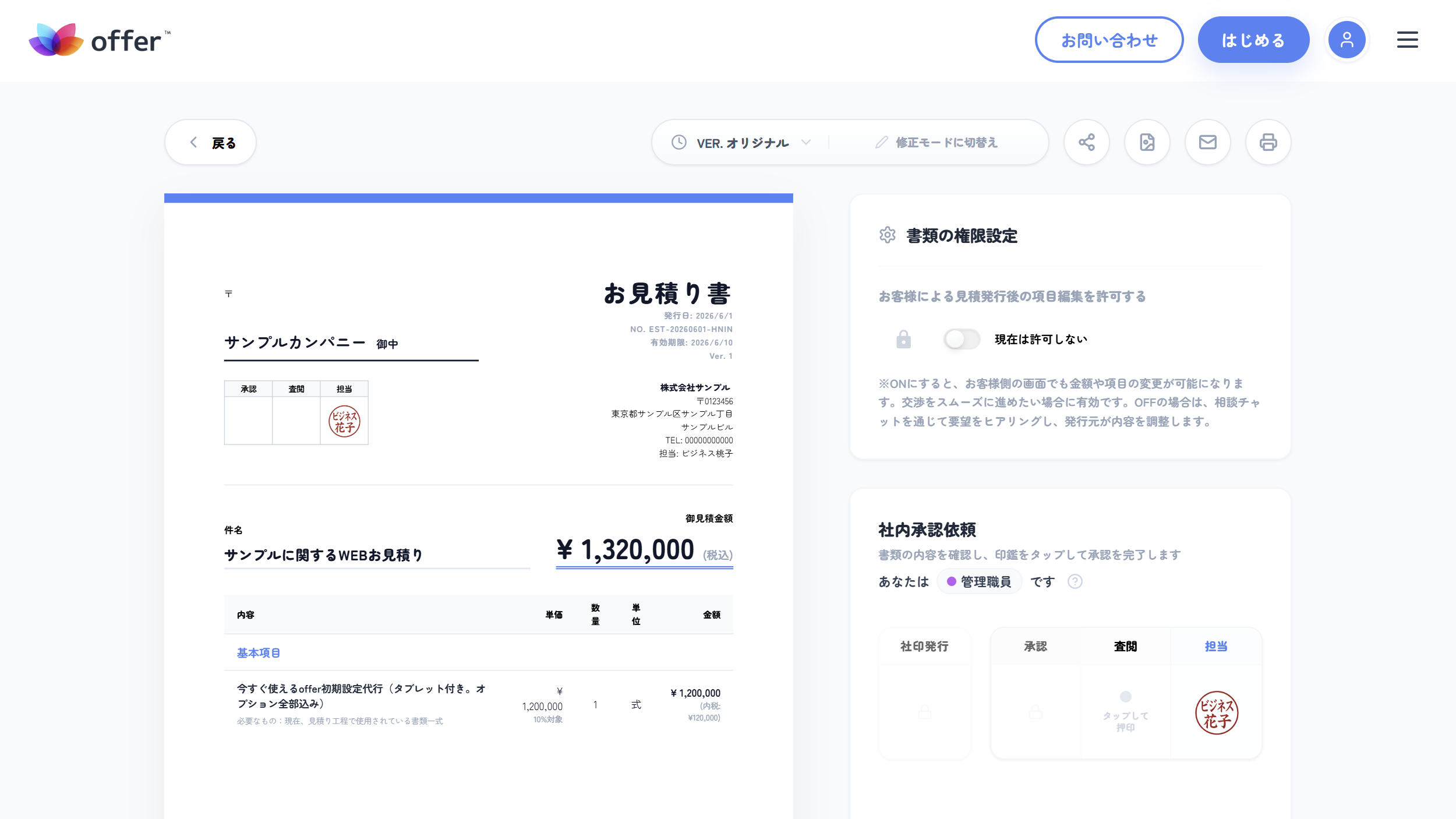
Task: Click the ビジネス花子 stamp on the estimate
Action: click(x=344, y=421)
